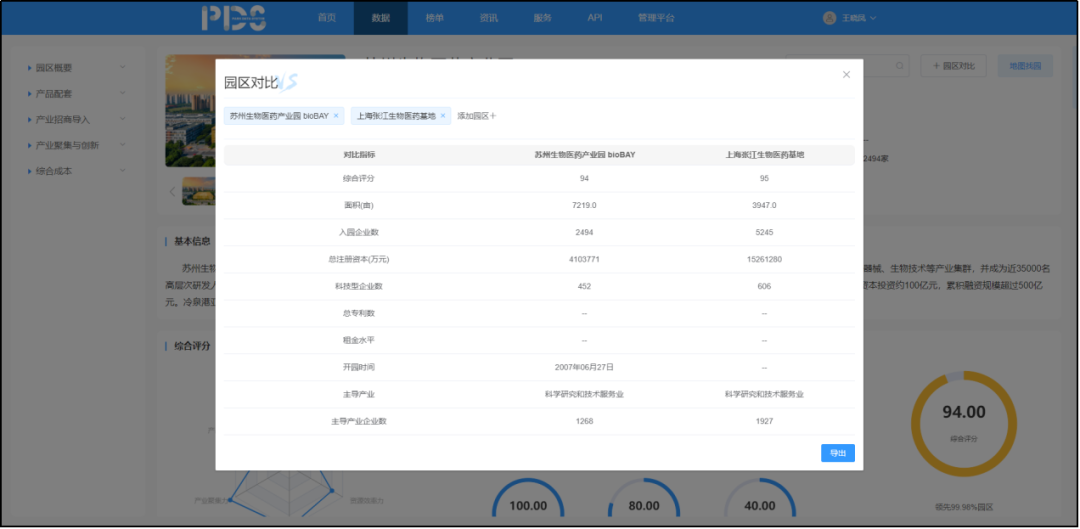Click the 租金水平 row label
Viewport: 1080px width, 529px height.
pos(360,340)
